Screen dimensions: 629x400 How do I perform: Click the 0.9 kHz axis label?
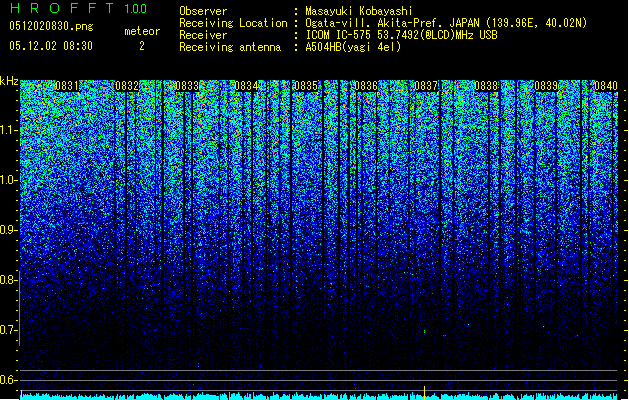(x=9, y=230)
